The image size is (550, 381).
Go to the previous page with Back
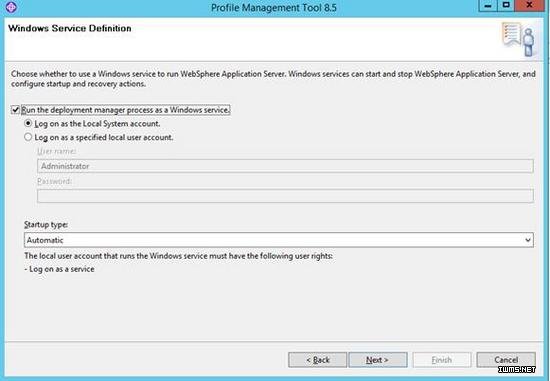click(x=317, y=360)
